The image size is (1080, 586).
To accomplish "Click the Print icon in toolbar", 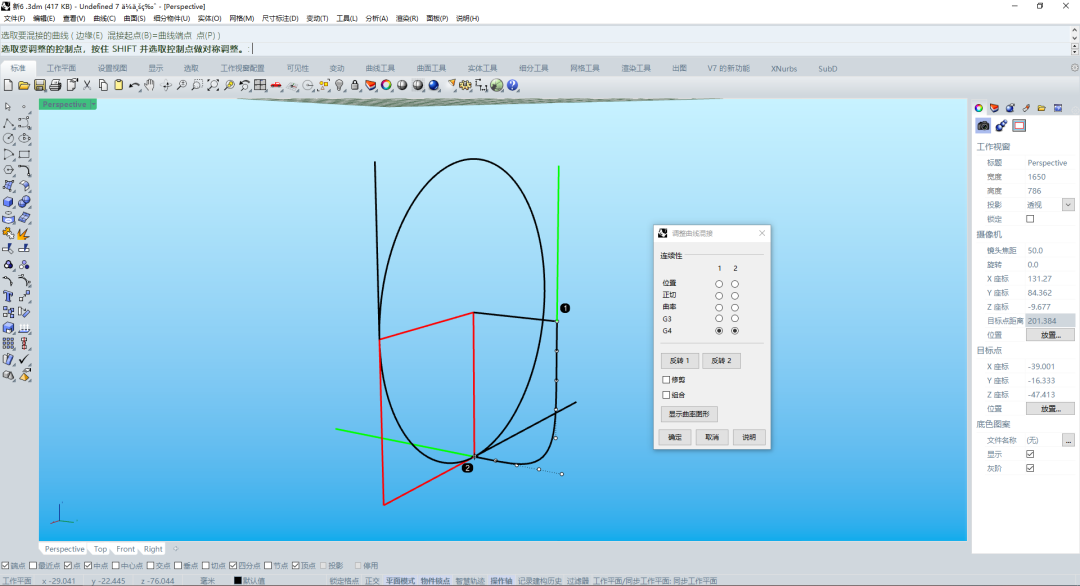I will (x=56, y=85).
